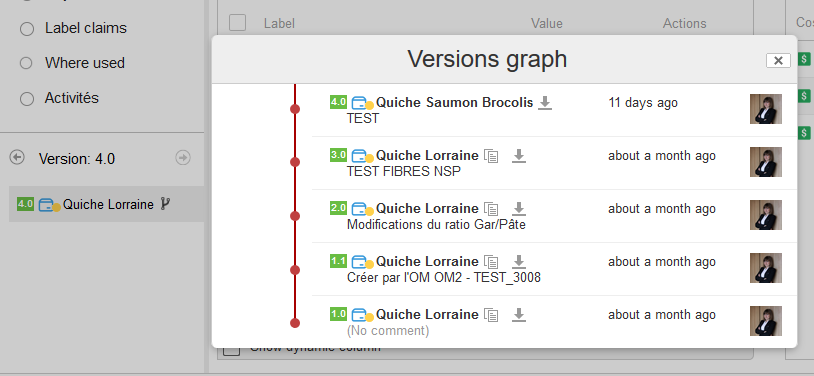Click user avatar on version 1.1 row

pyautogui.click(x=766, y=268)
